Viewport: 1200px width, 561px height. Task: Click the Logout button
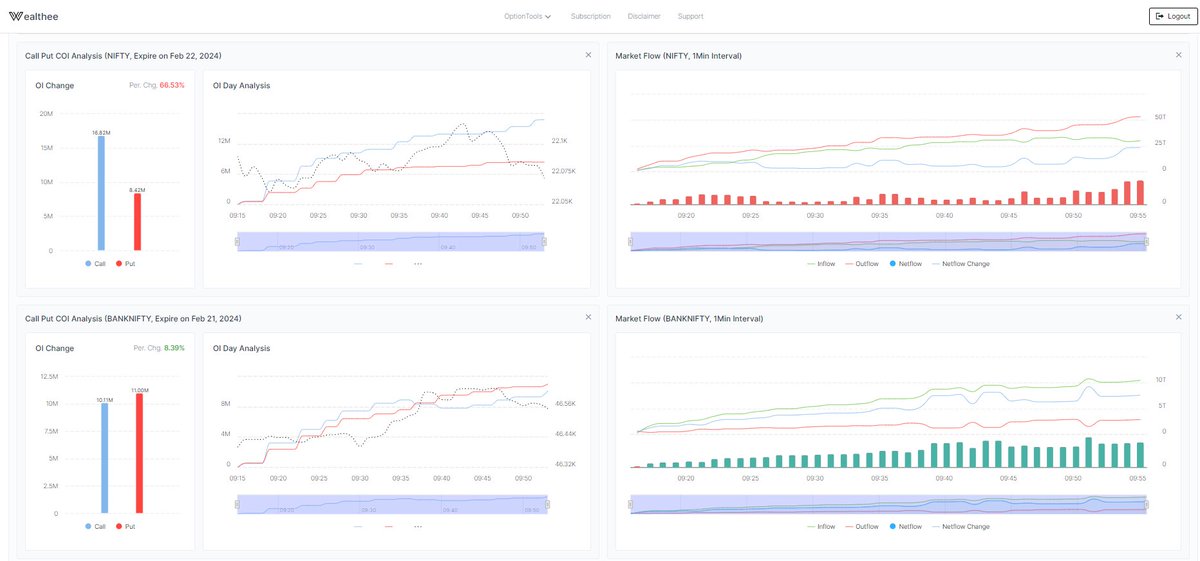[x=1171, y=16]
